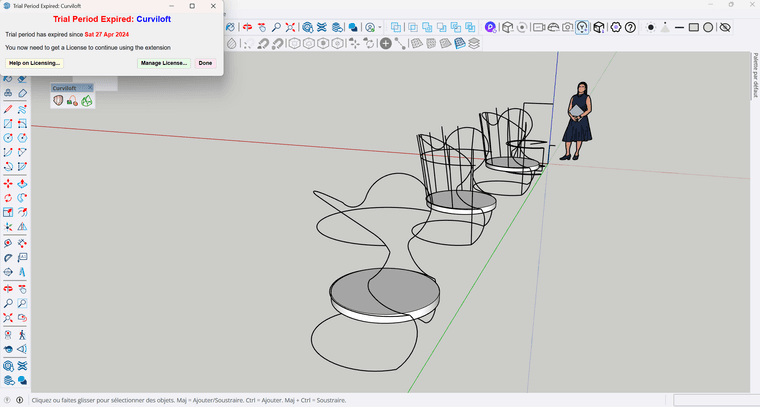Click the Done button in Curviloft dialog

click(x=205, y=63)
